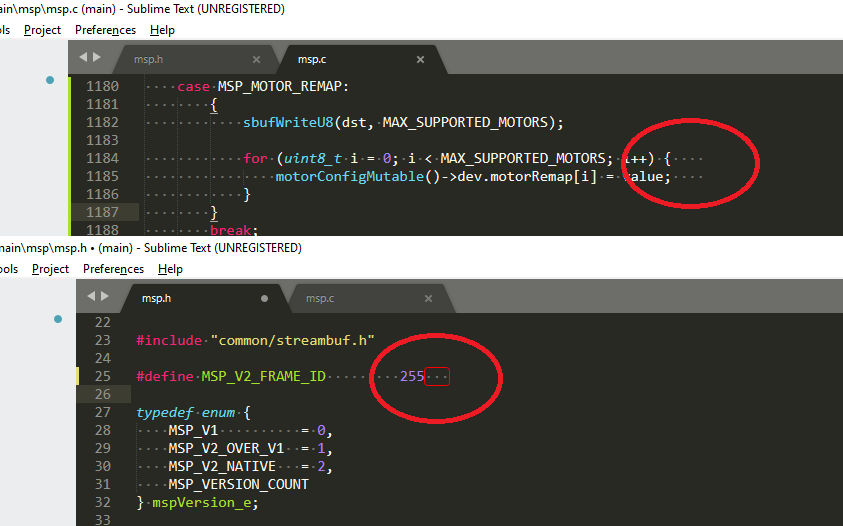This screenshot has height=526, width=843.
Task: Select msp.c tab in top window
Action: (312, 59)
